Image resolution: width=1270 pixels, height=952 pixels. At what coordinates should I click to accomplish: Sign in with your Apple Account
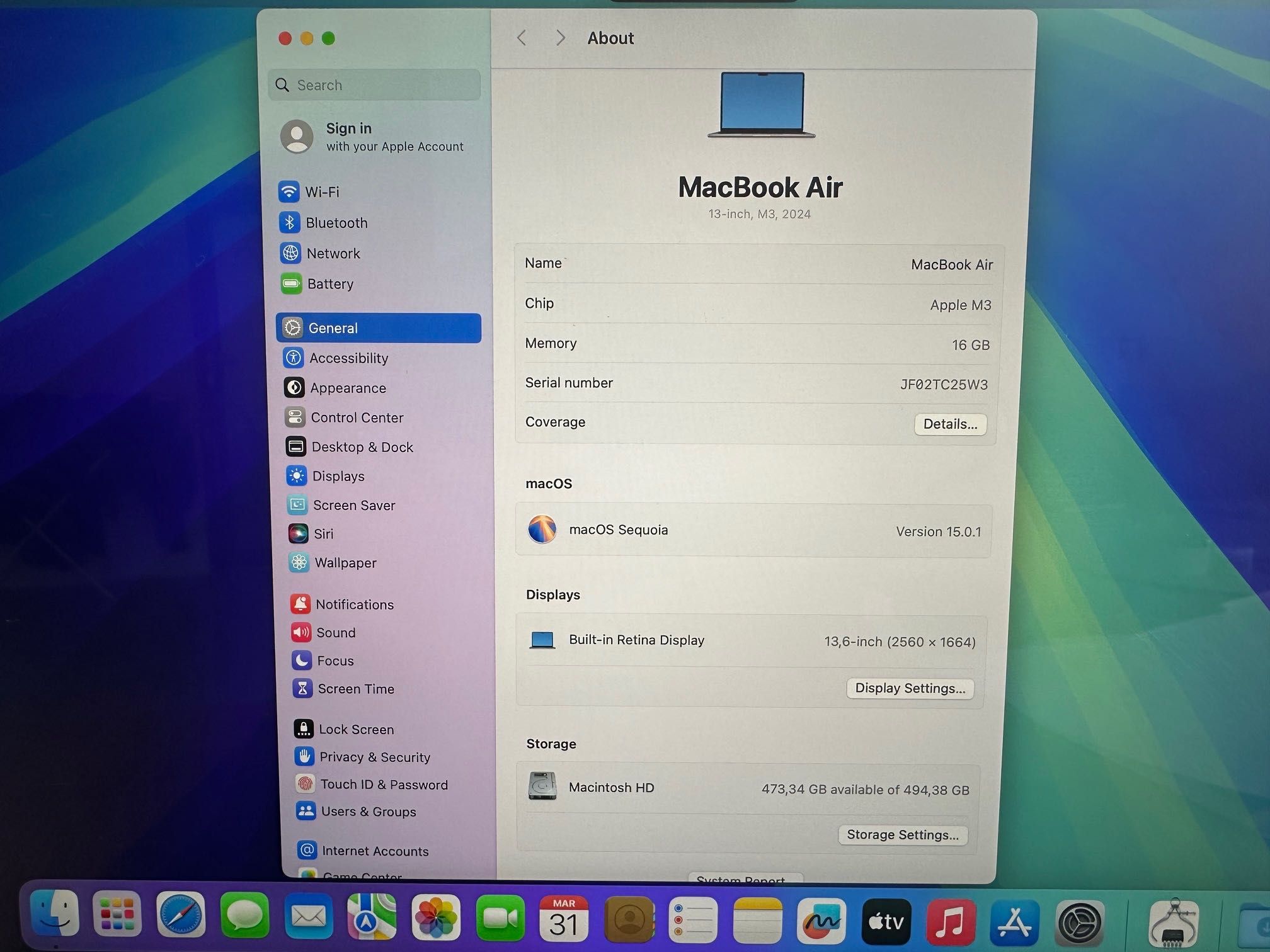[373, 137]
